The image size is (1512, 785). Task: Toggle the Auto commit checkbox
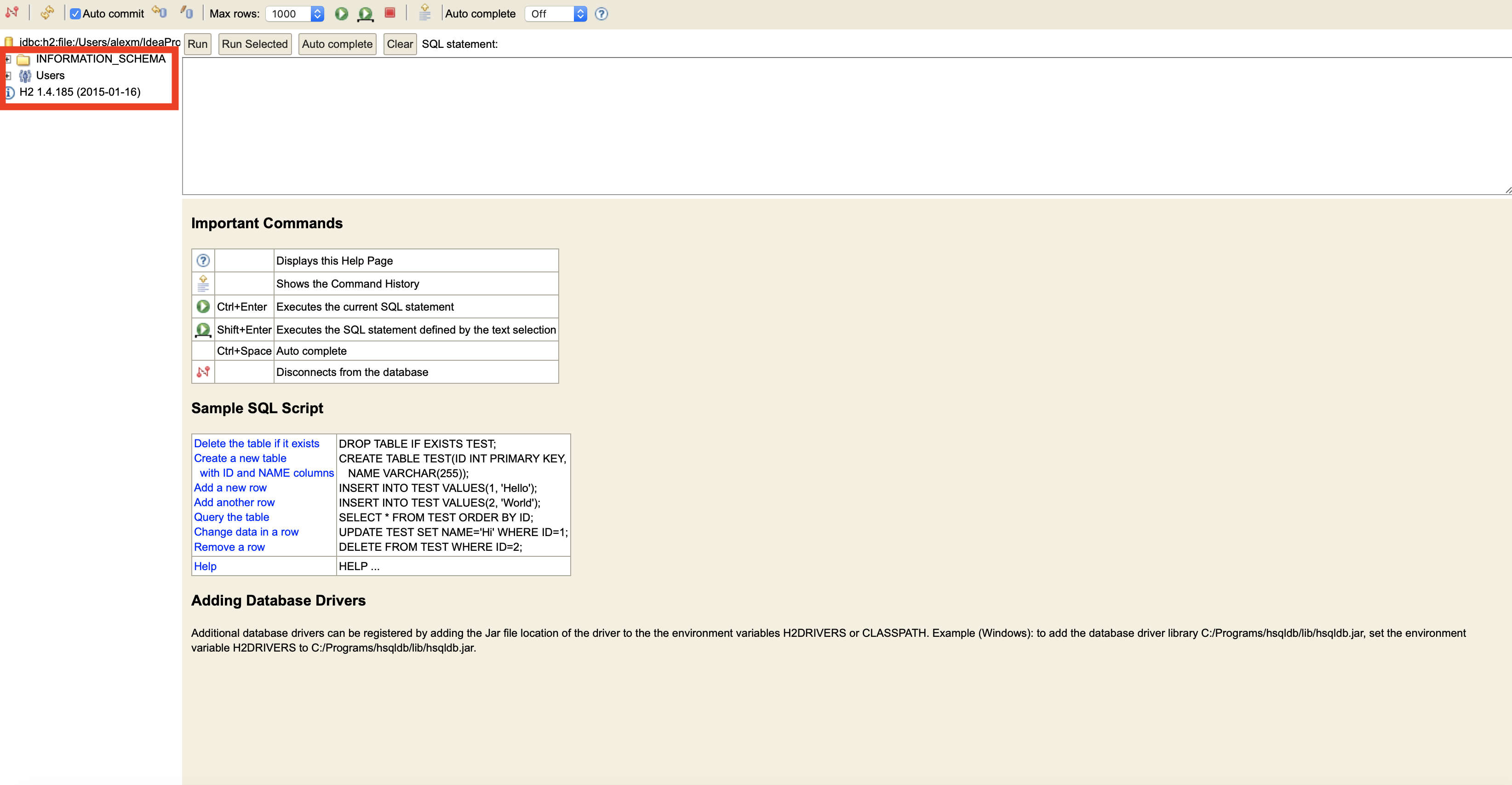point(74,14)
